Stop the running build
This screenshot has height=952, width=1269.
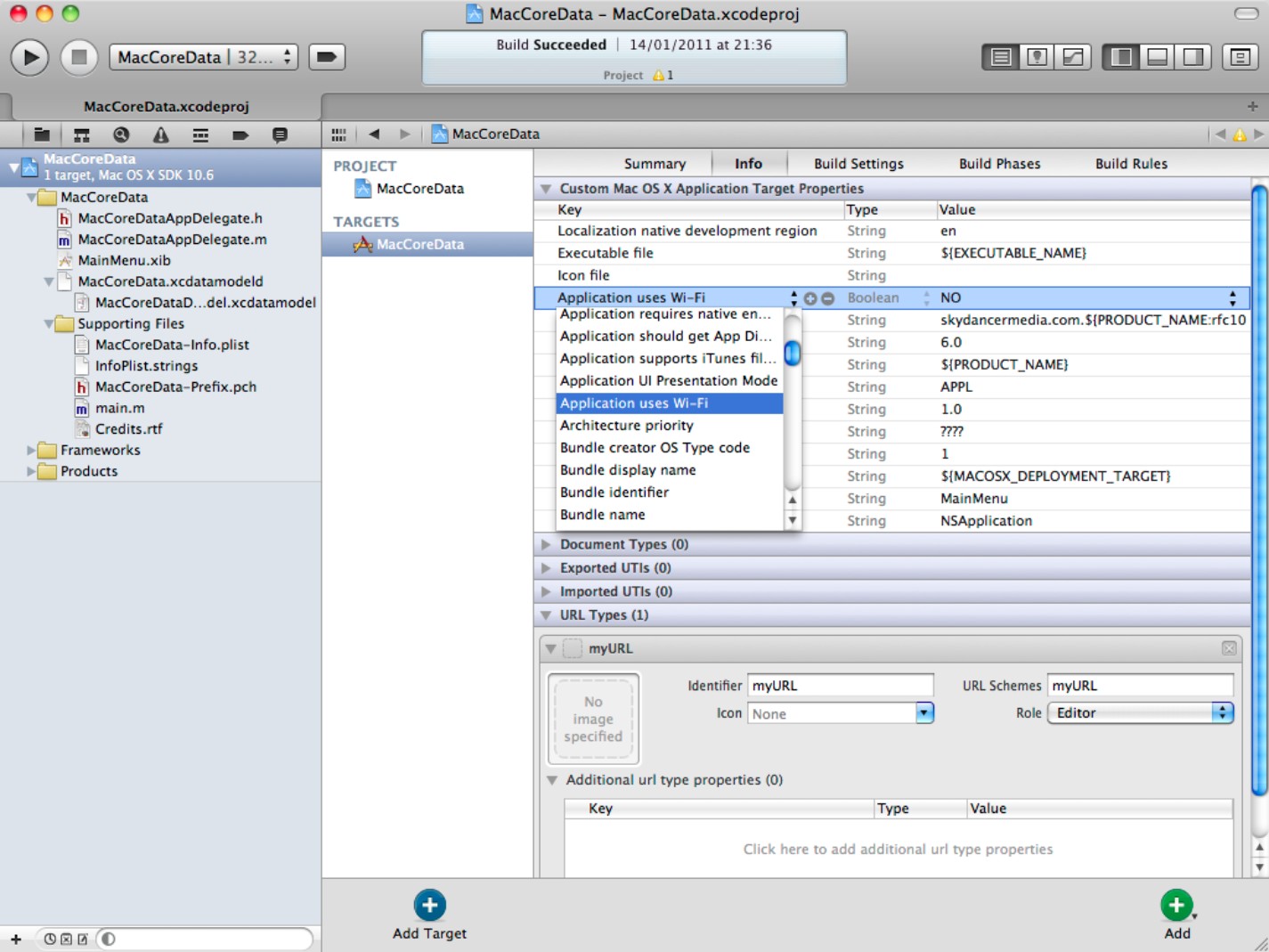point(79,58)
